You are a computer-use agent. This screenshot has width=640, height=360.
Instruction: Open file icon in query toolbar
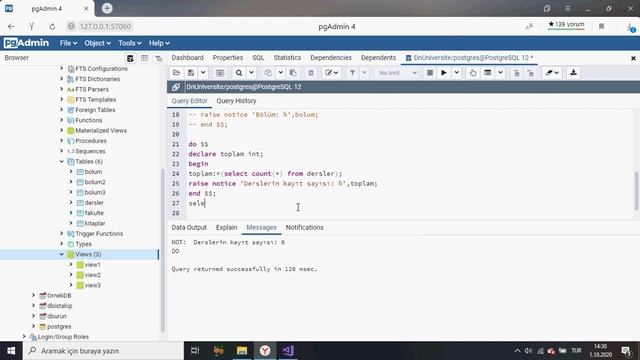(176, 73)
